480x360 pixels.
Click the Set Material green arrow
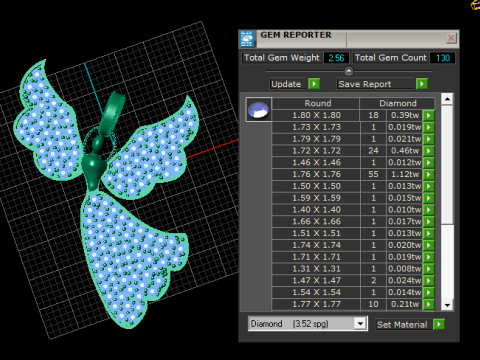pos(439,324)
